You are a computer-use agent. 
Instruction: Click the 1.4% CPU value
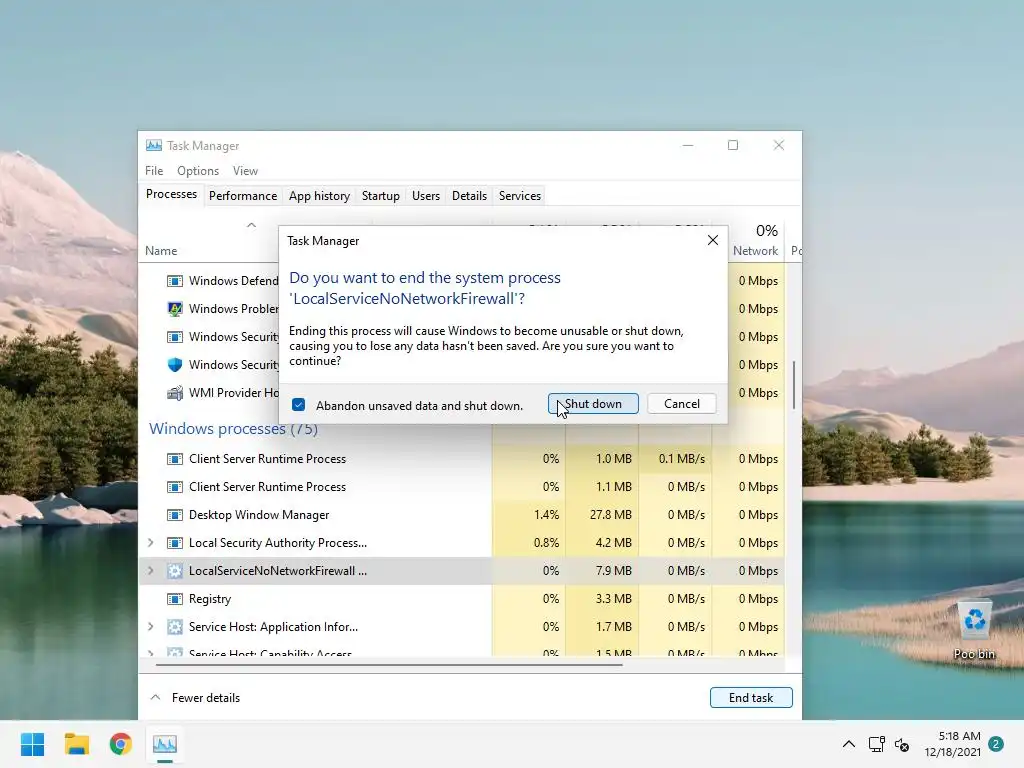tap(547, 515)
